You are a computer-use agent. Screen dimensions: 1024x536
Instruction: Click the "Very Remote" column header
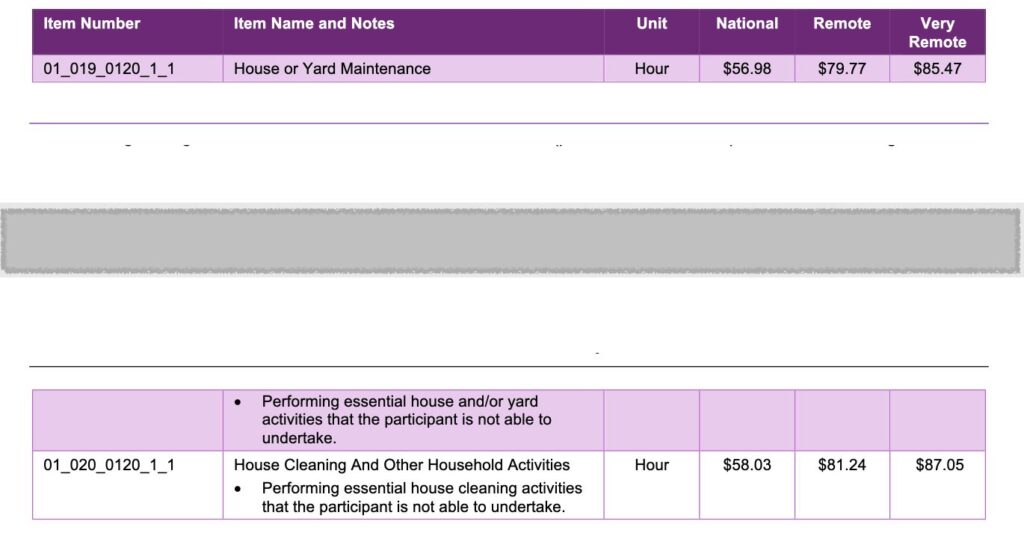[x=937, y=32]
